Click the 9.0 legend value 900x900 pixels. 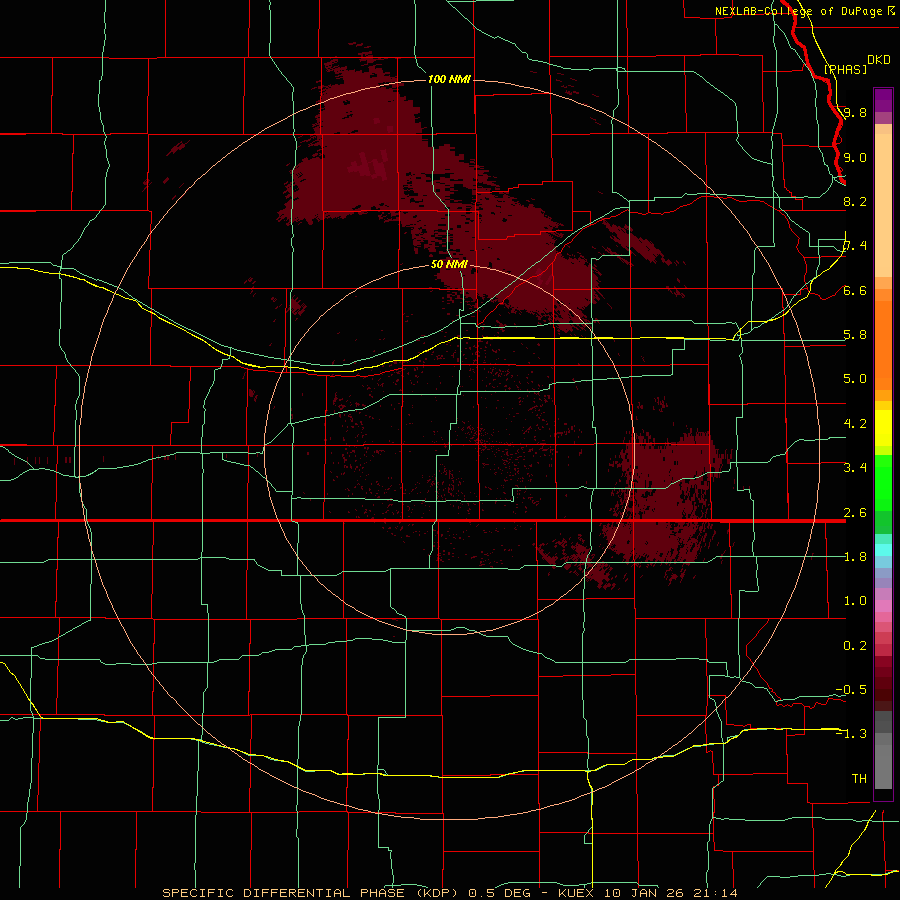(x=855, y=157)
